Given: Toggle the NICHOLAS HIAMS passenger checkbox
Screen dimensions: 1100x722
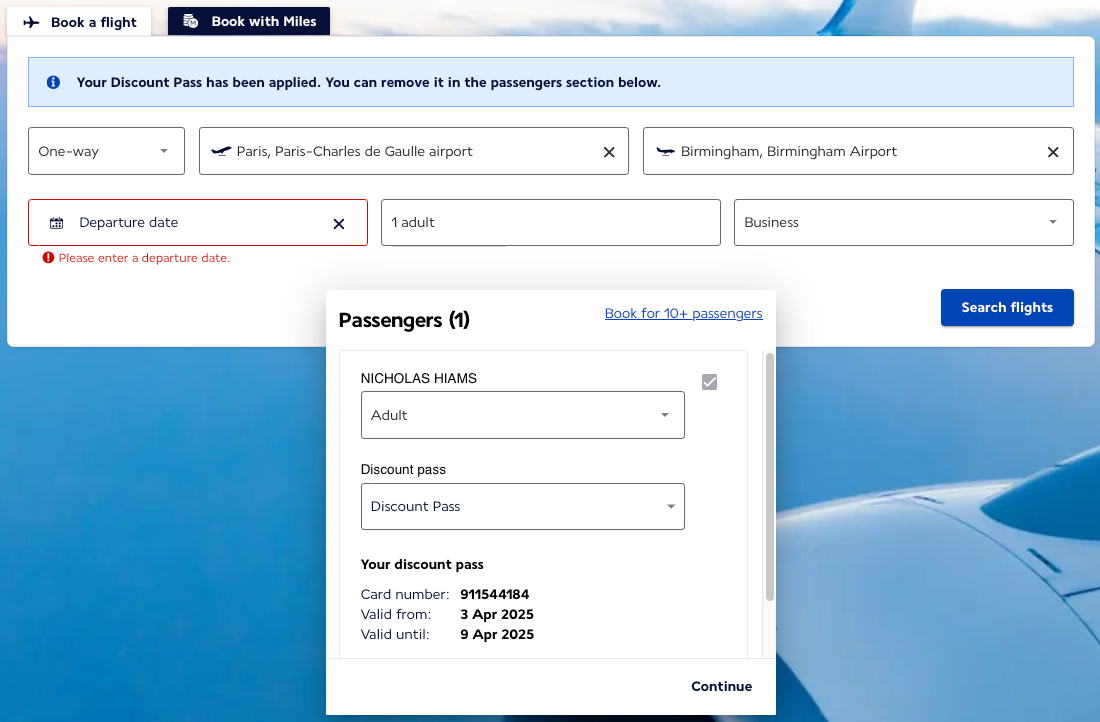Looking at the screenshot, I should tap(709, 382).
